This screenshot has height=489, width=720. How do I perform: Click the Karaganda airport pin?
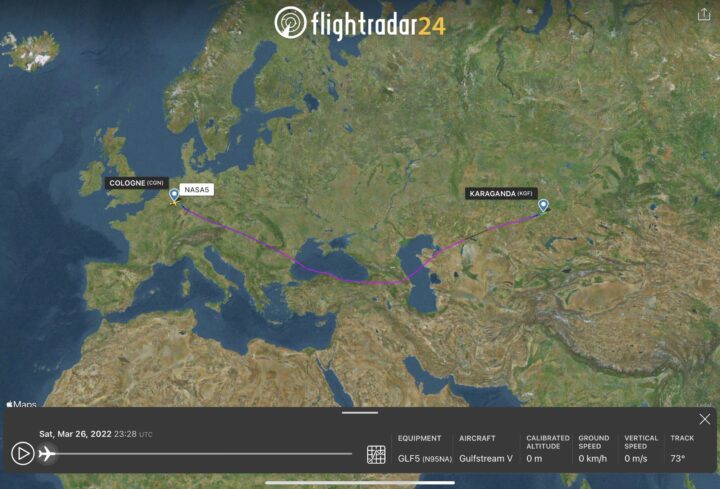point(543,205)
